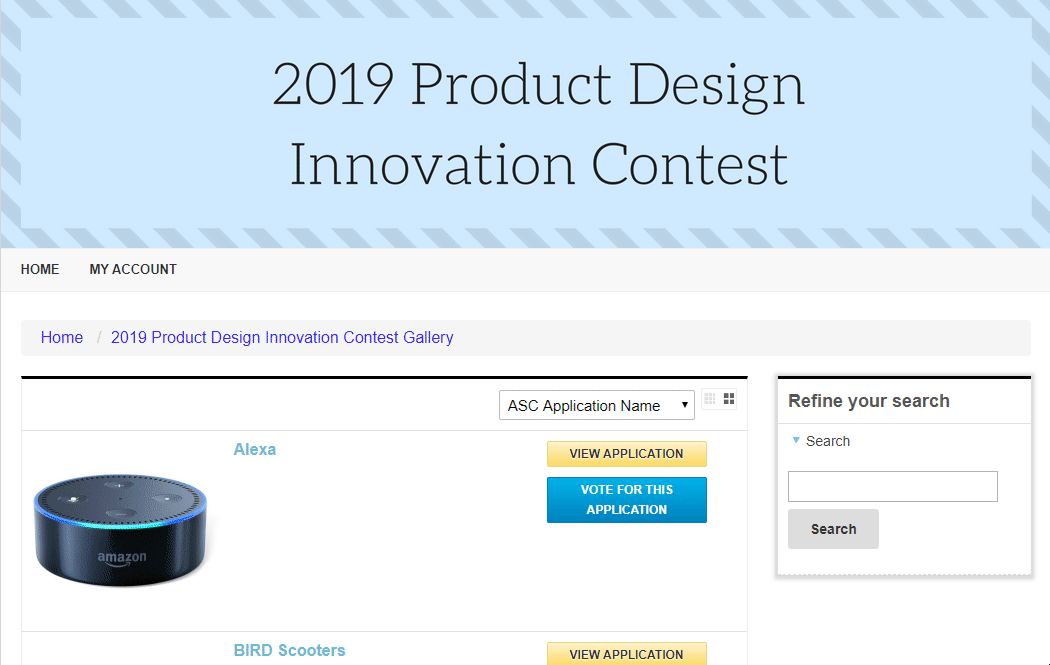
Task: Click the Alexa title link
Action: [254, 449]
